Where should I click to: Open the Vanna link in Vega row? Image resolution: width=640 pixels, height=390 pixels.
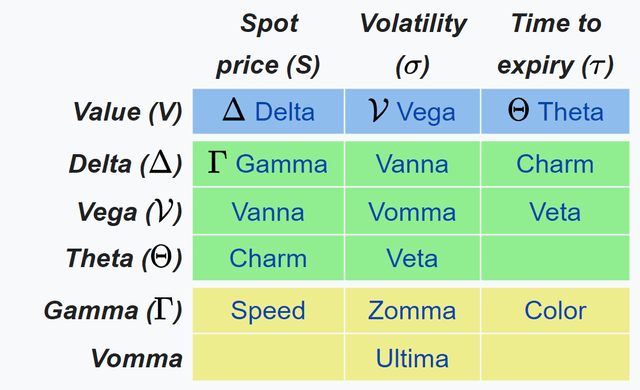click(x=268, y=212)
